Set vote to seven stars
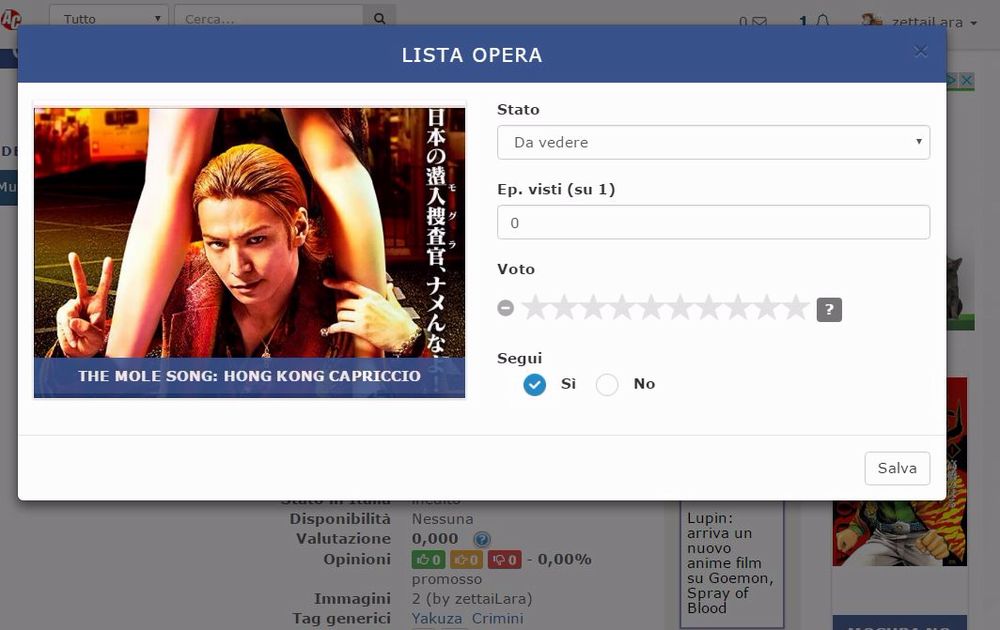This screenshot has height=630, width=1000. click(709, 308)
